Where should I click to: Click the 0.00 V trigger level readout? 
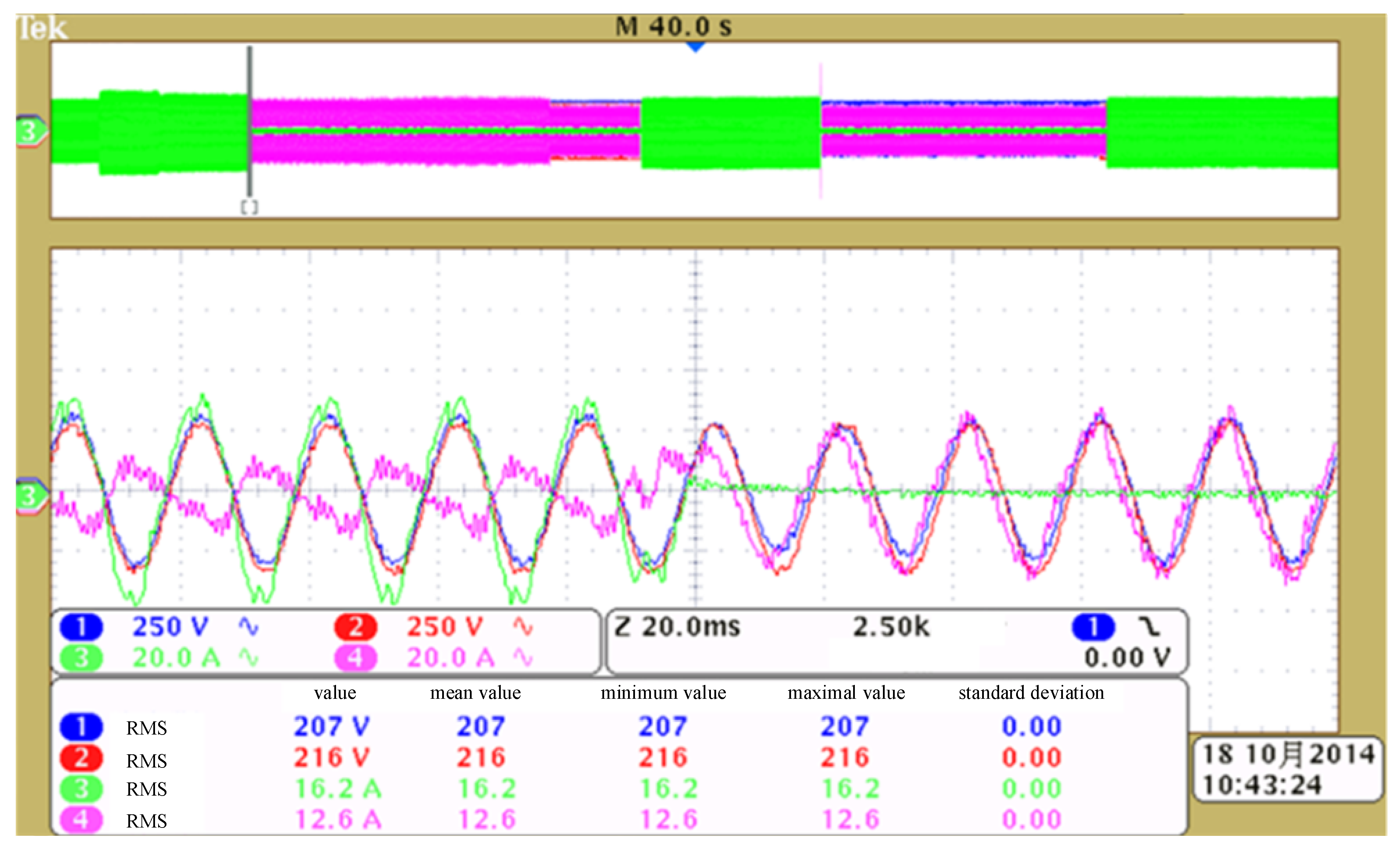pos(1127,658)
